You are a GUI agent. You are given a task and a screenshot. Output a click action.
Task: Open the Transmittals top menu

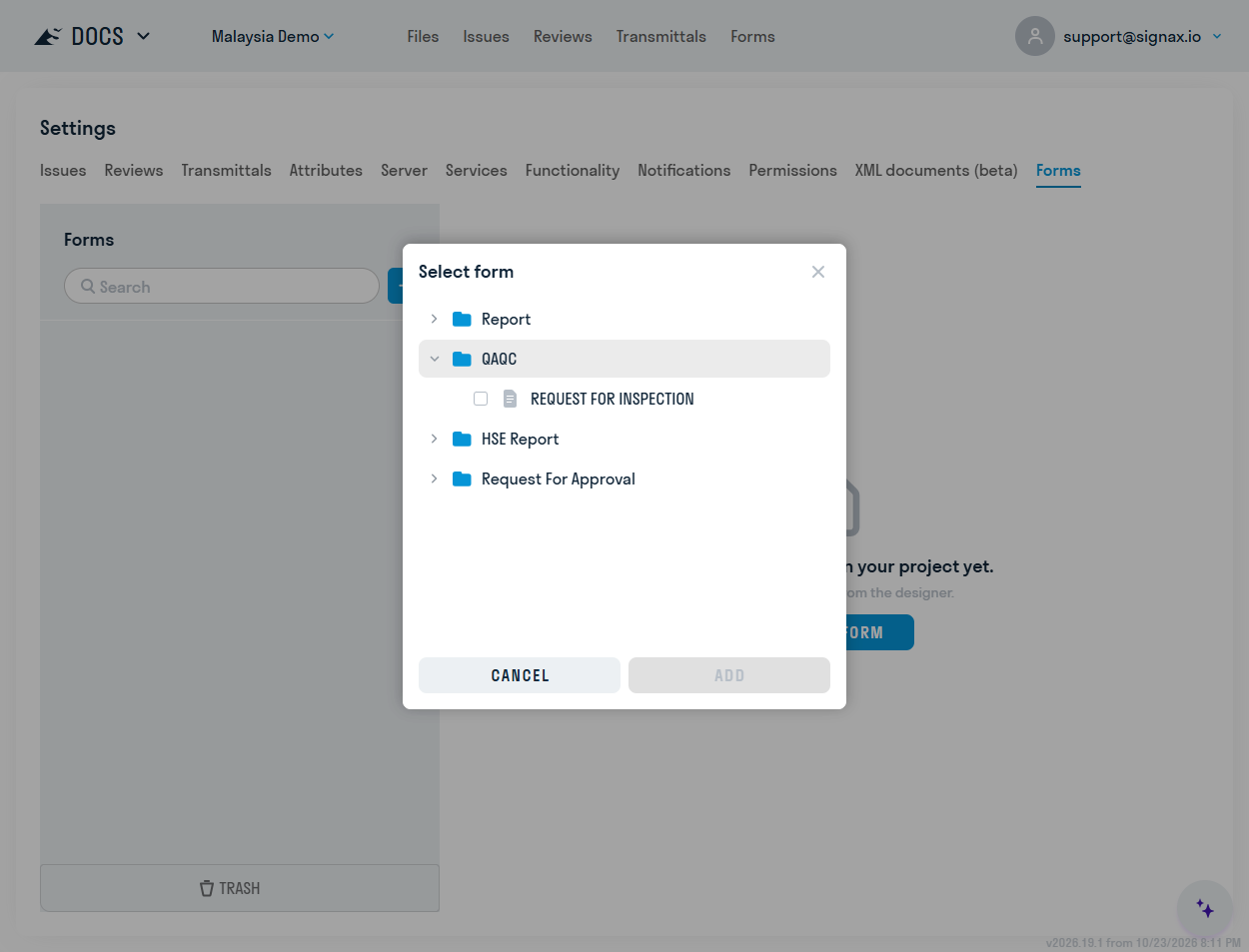[x=660, y=36]
